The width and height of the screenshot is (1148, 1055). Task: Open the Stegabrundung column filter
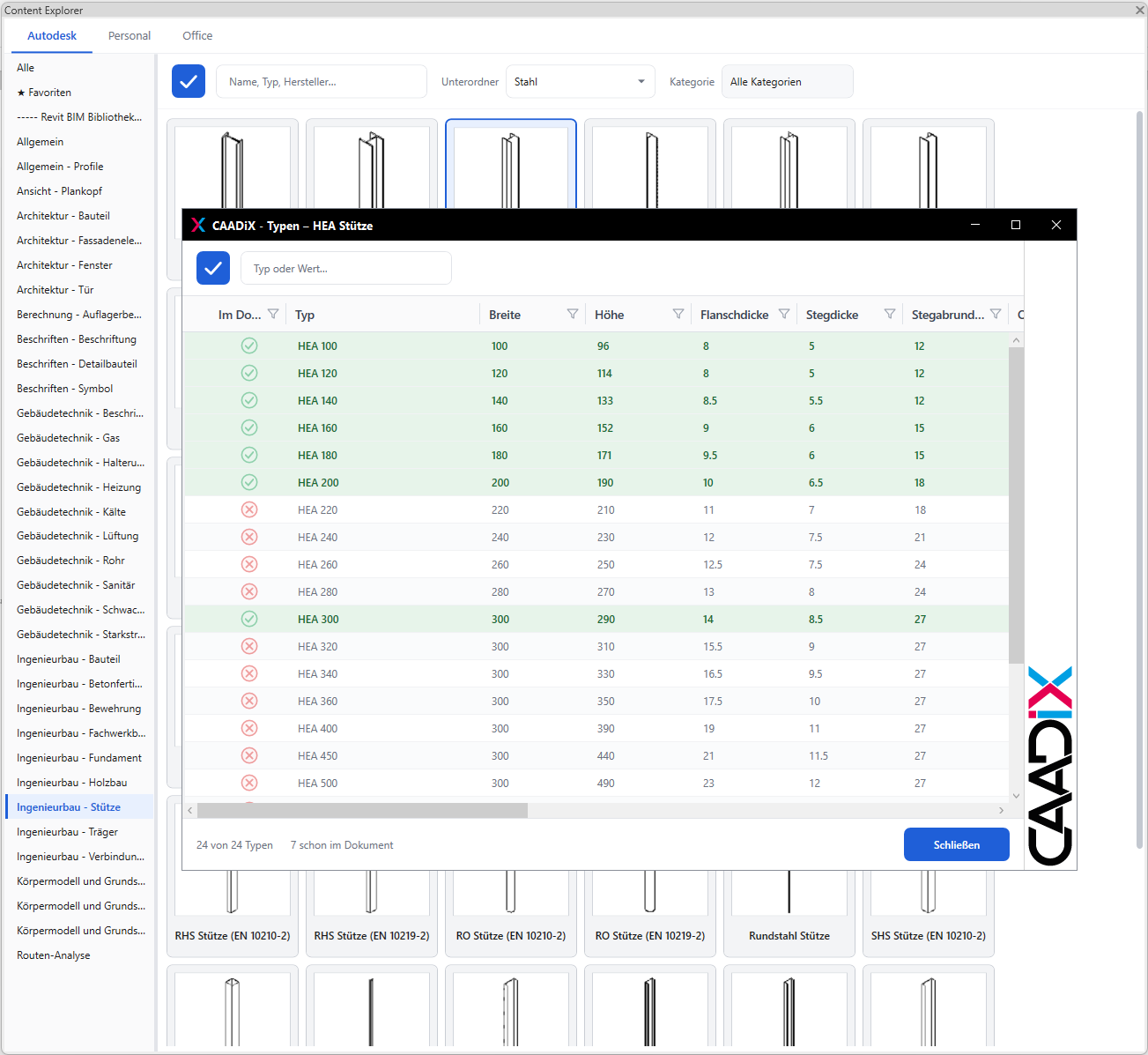tap(996, 315)
